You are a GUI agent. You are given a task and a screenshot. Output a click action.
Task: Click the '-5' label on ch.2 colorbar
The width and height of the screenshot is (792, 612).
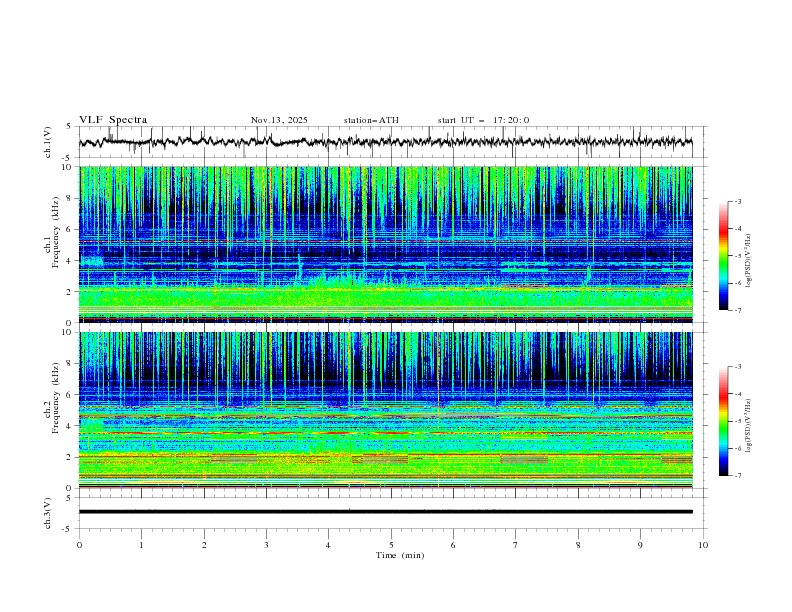coord(738,421)
